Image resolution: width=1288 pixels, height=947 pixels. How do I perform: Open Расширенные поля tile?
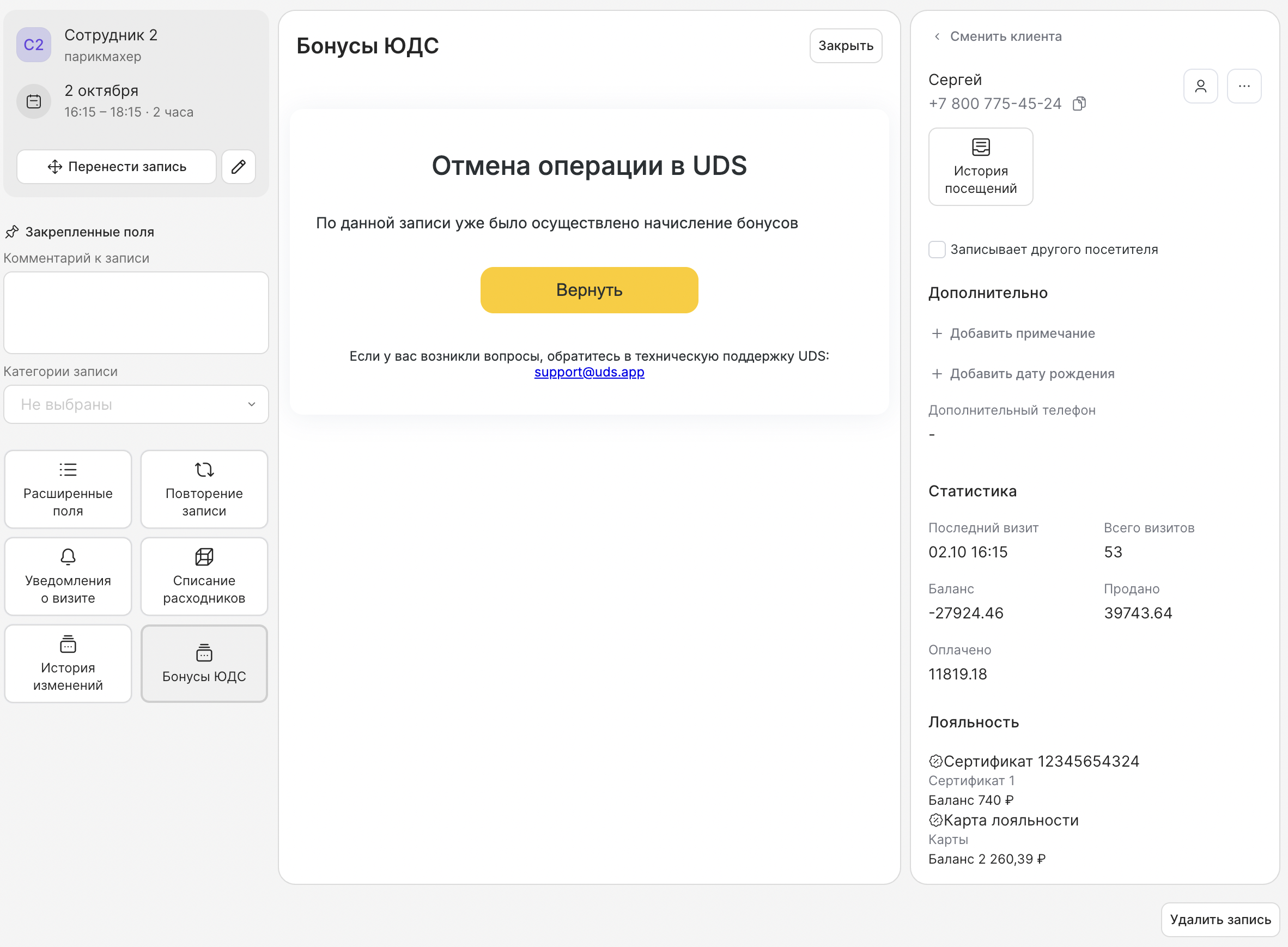(68, 489)
